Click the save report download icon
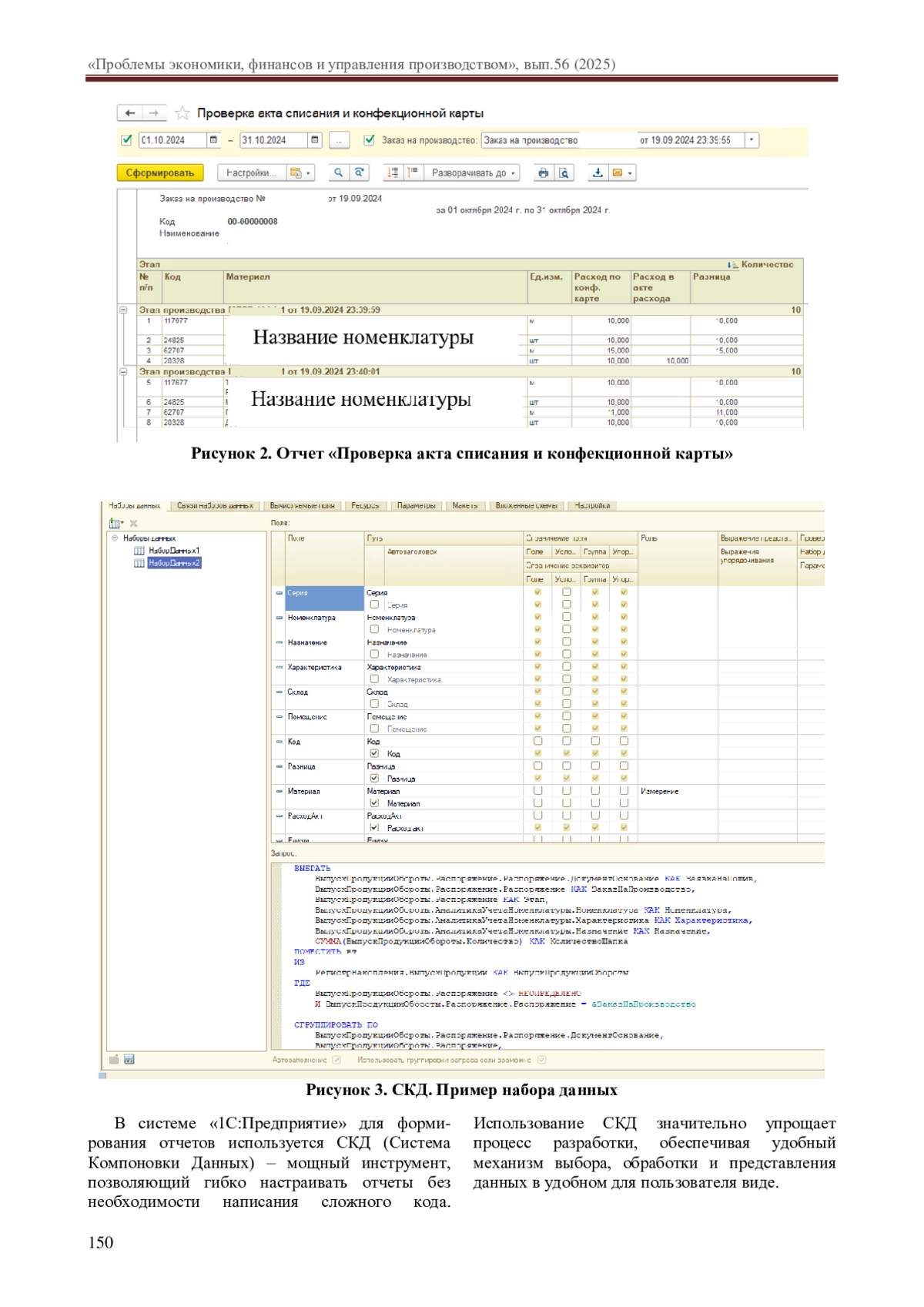 pos(598,173)
